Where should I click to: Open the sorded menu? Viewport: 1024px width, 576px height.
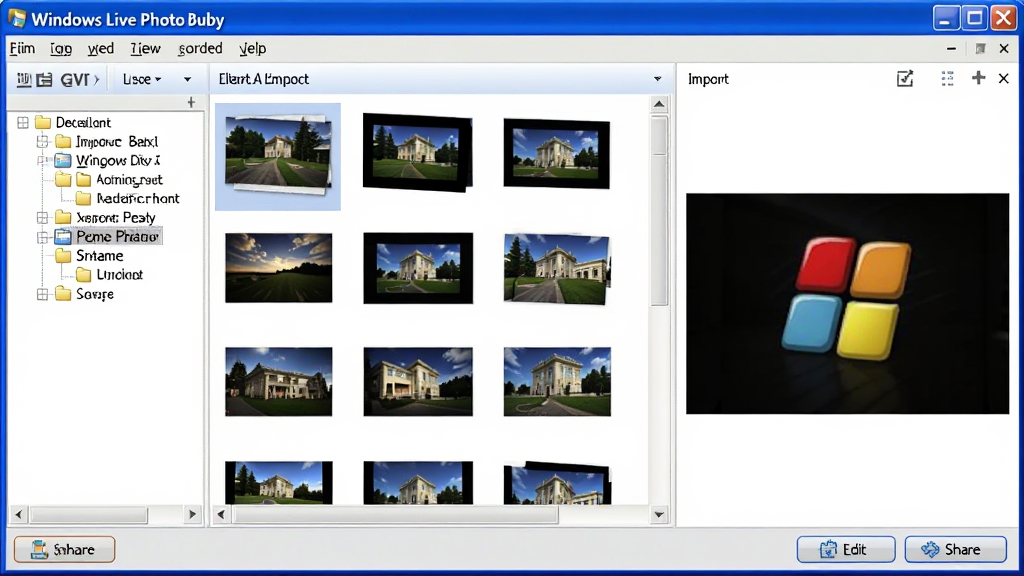coord(200,48)
